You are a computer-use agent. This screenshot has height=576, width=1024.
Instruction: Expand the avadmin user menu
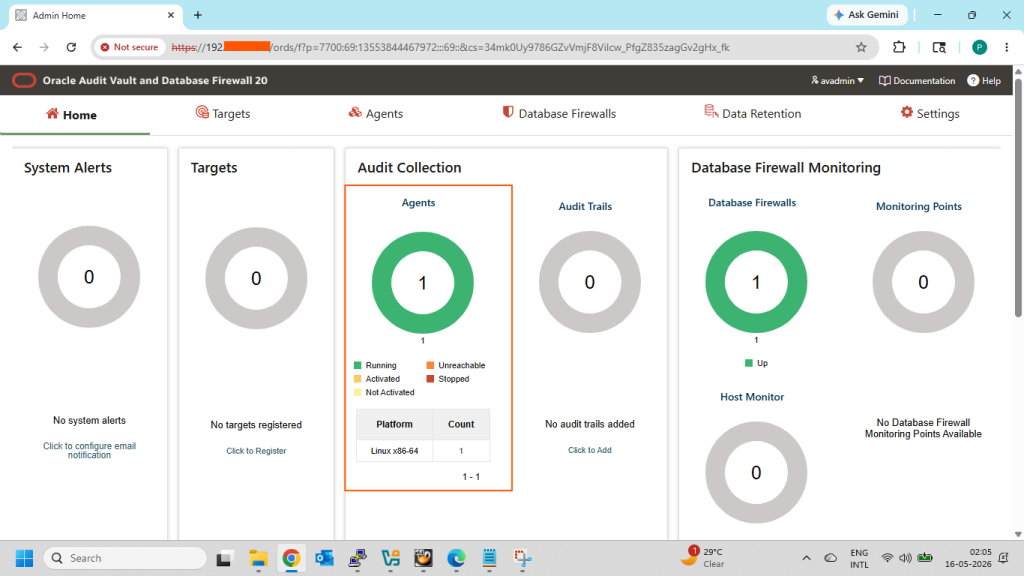(x=837, y=80)
